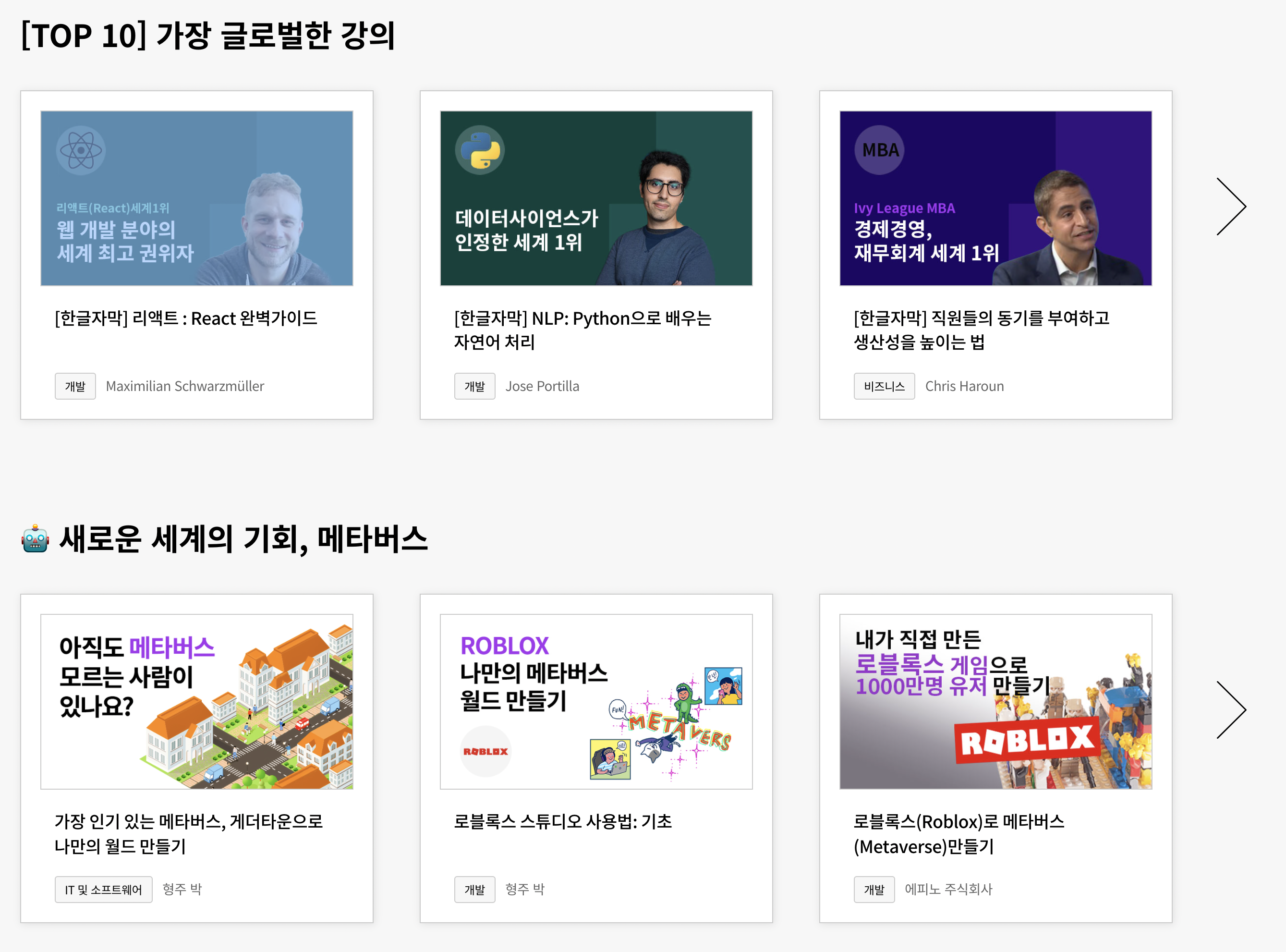Click instructor name 에피노 주식회사
Image resolution: width=1286 pixels, height=952 pixels.
pyautogui.click(x=948, y=889)
